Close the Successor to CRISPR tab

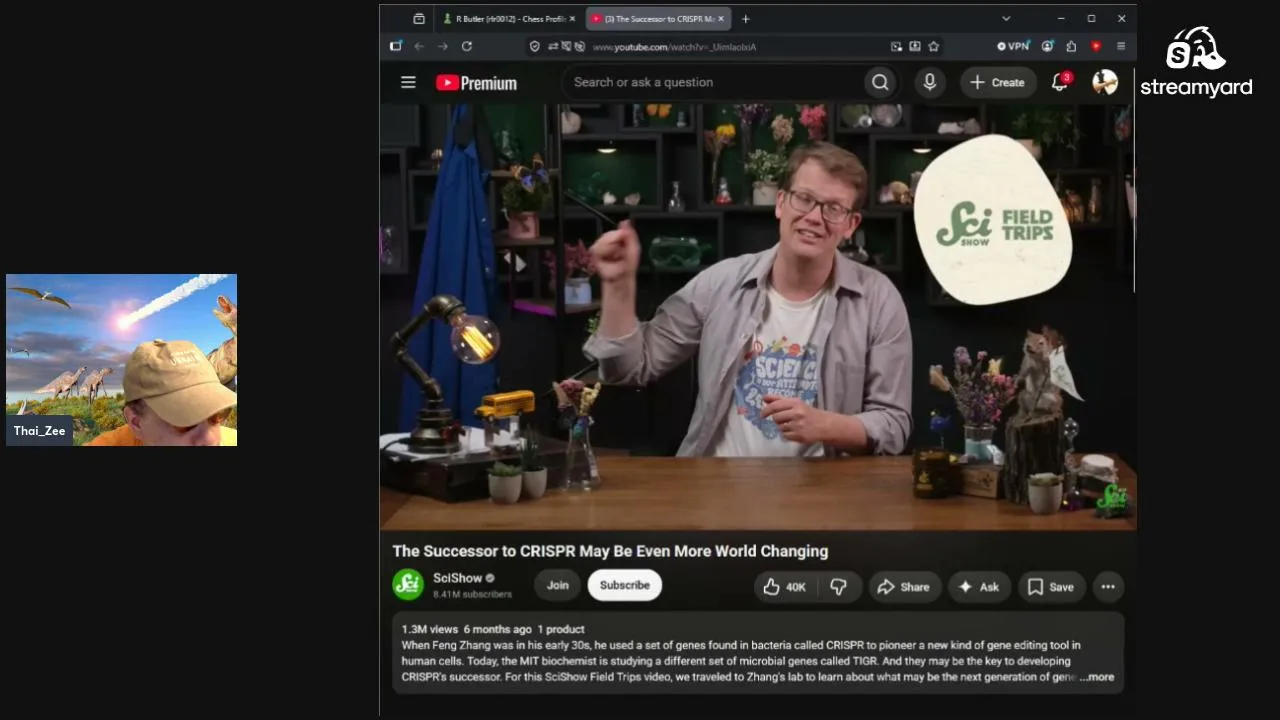(721, 18)
